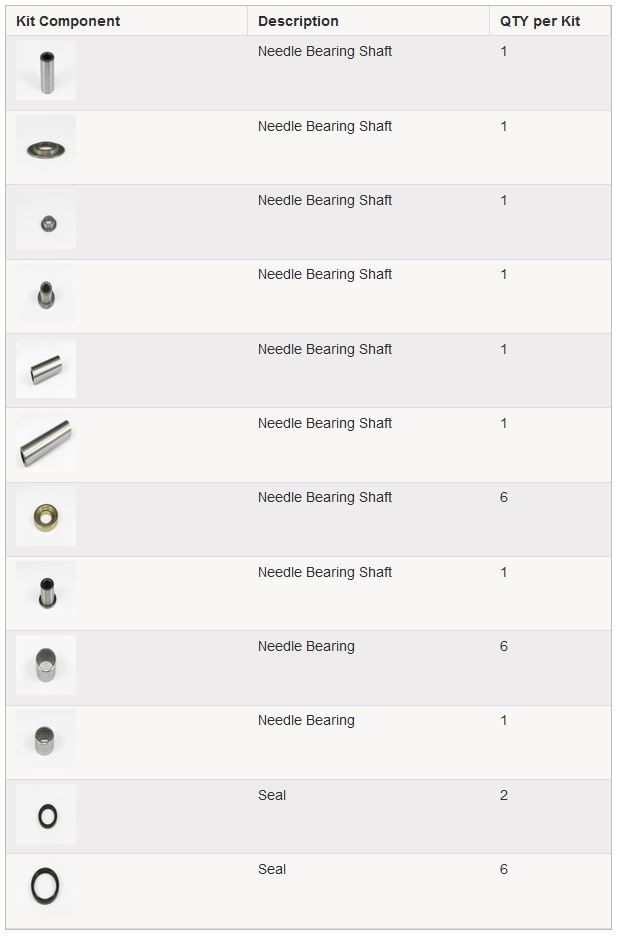Click the long diagonal steel tube image
The image size is (623, 937).
[x=46, y=442]
